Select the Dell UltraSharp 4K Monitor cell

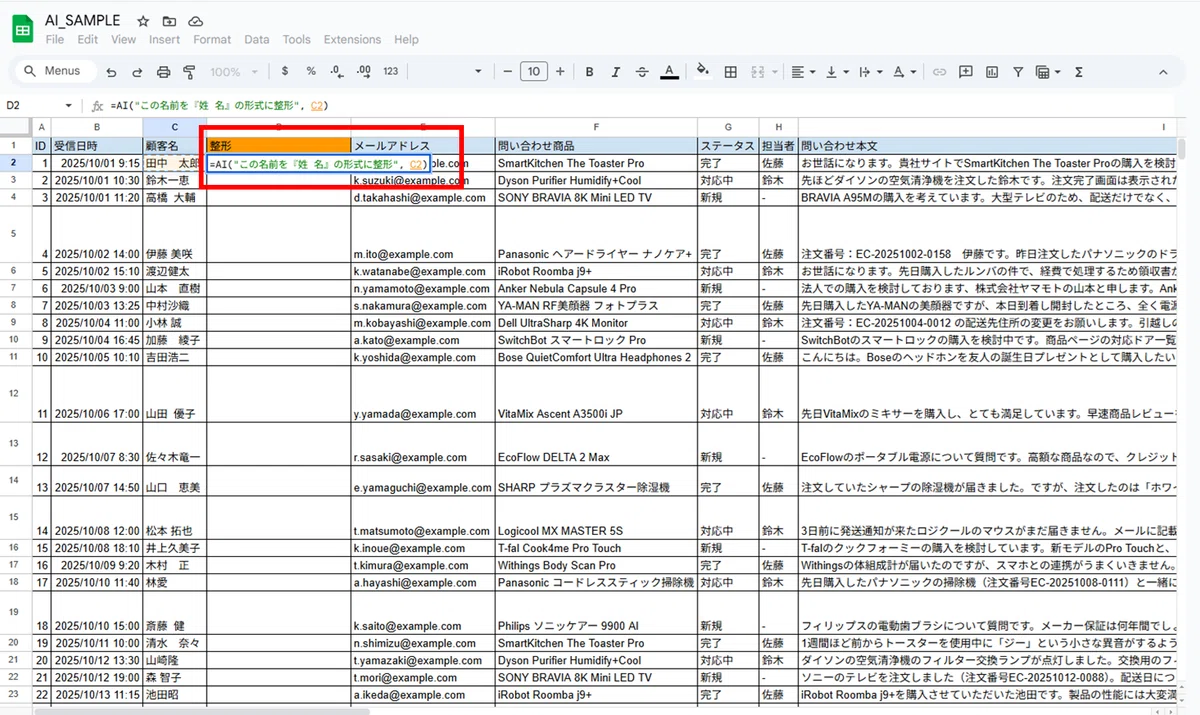click(595, 323)
